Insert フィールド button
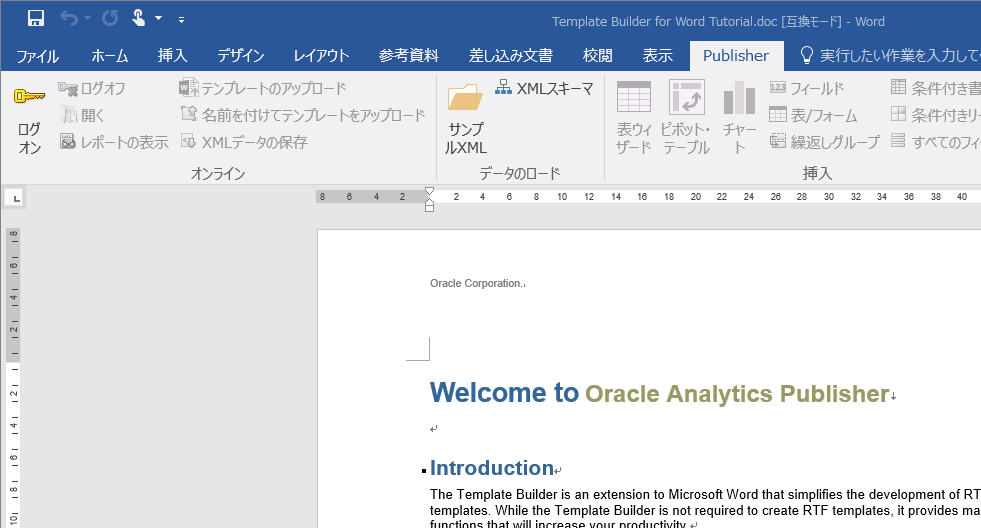This screenshot has width=981, height=528. click(807, 88)
